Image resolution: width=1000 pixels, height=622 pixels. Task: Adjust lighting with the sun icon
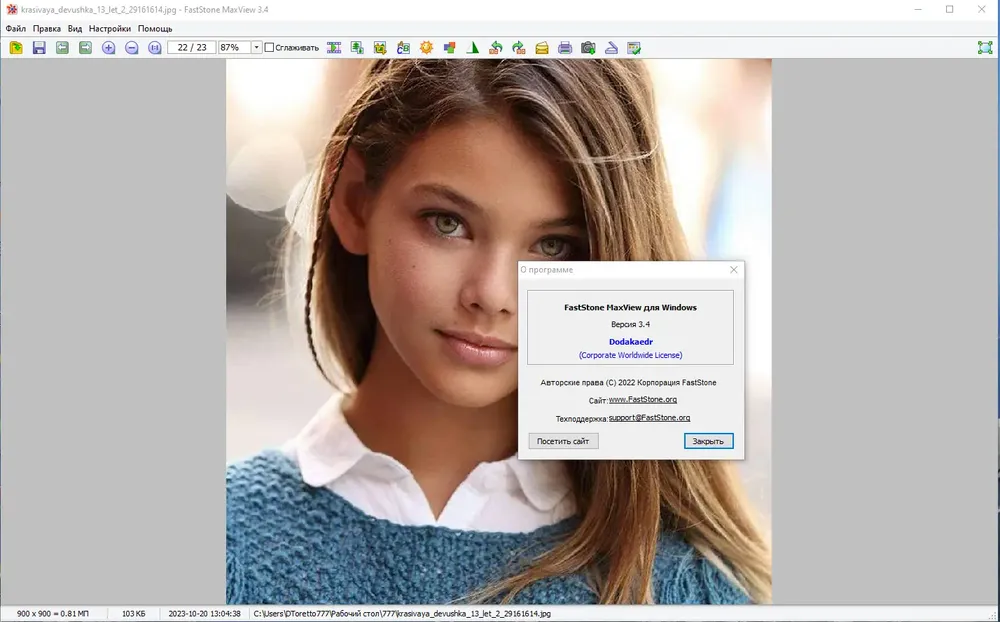(x=426, y=48)
